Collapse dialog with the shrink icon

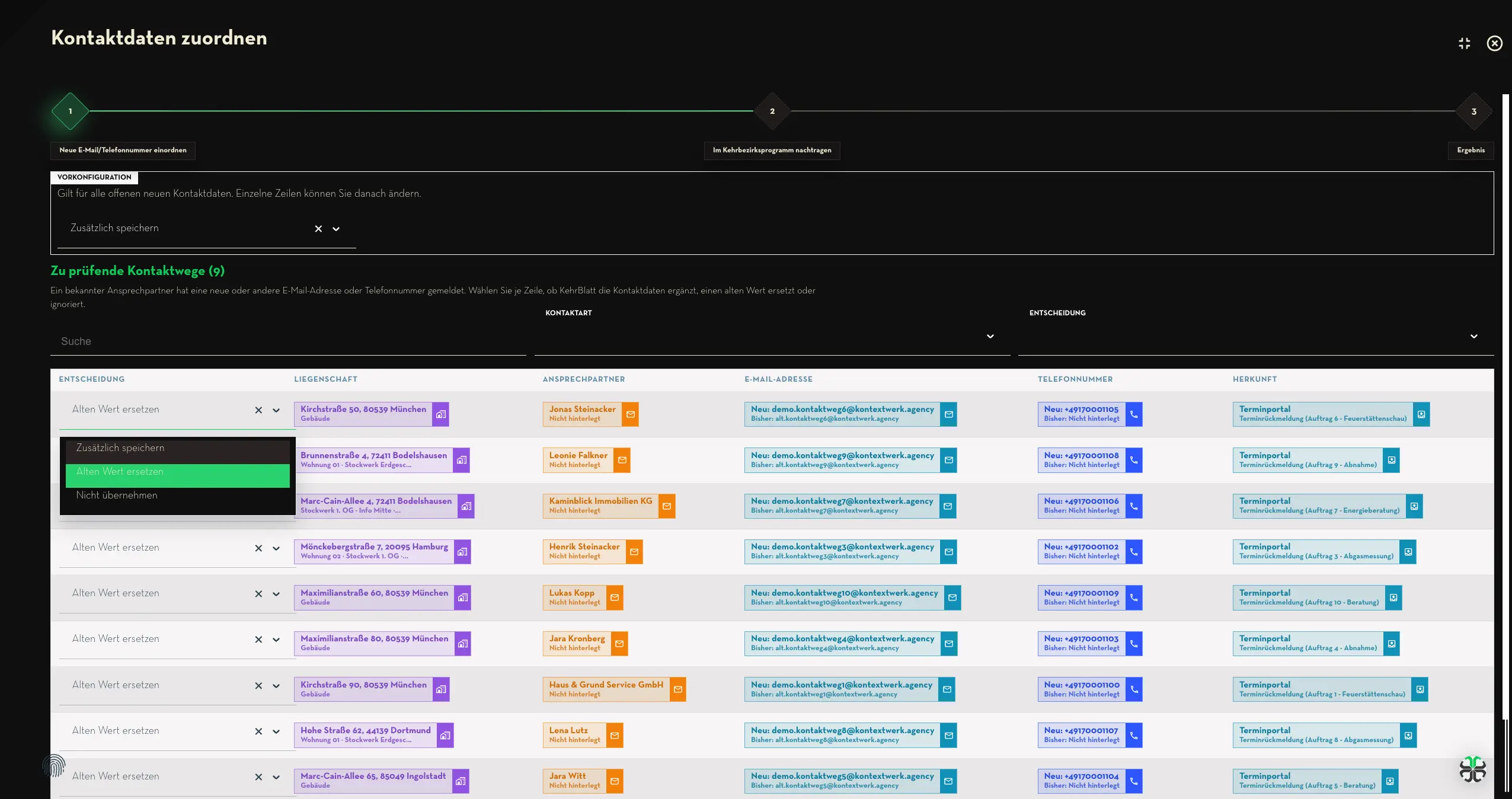1465,43
